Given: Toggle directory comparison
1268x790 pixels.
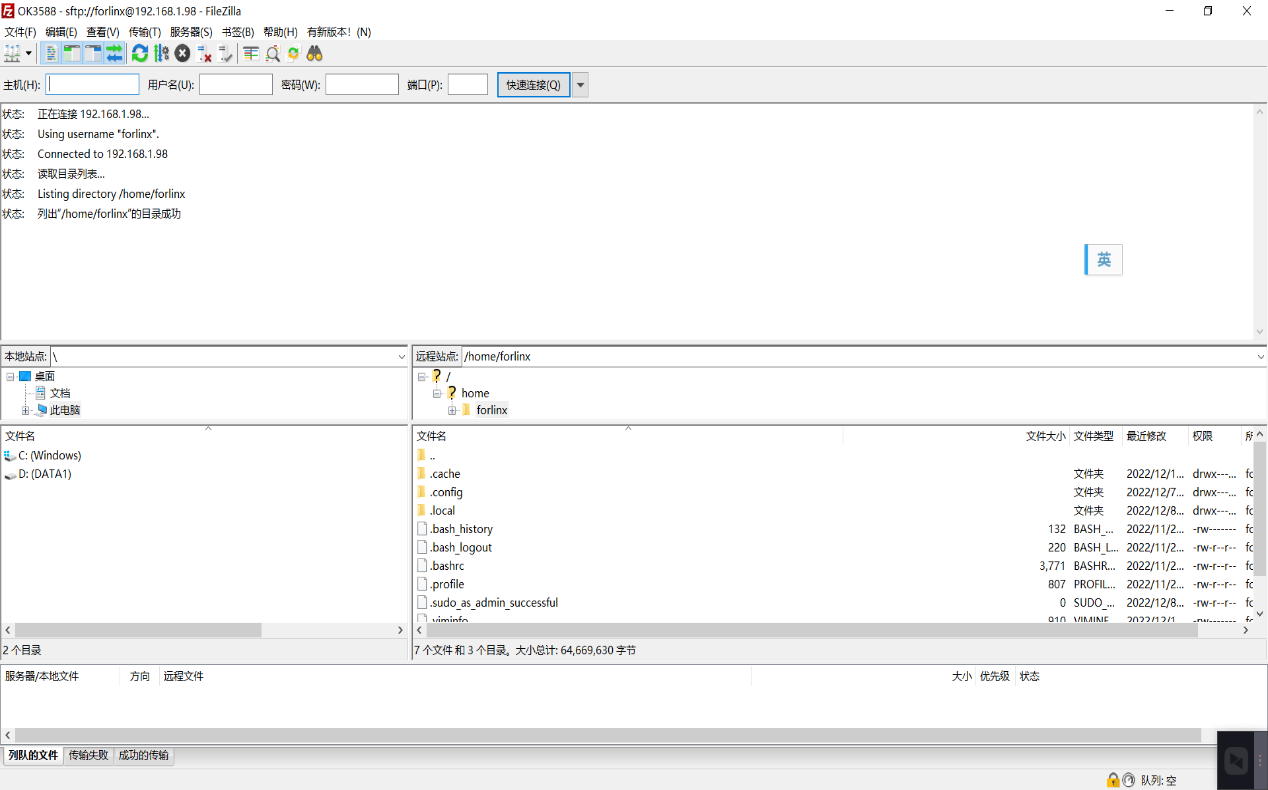Looking at the screenshot, I should 272,53.
